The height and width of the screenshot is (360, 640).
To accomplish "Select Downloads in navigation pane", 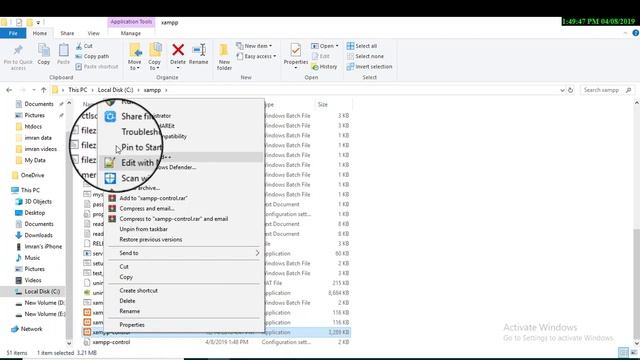I will (x=38, y=235).
